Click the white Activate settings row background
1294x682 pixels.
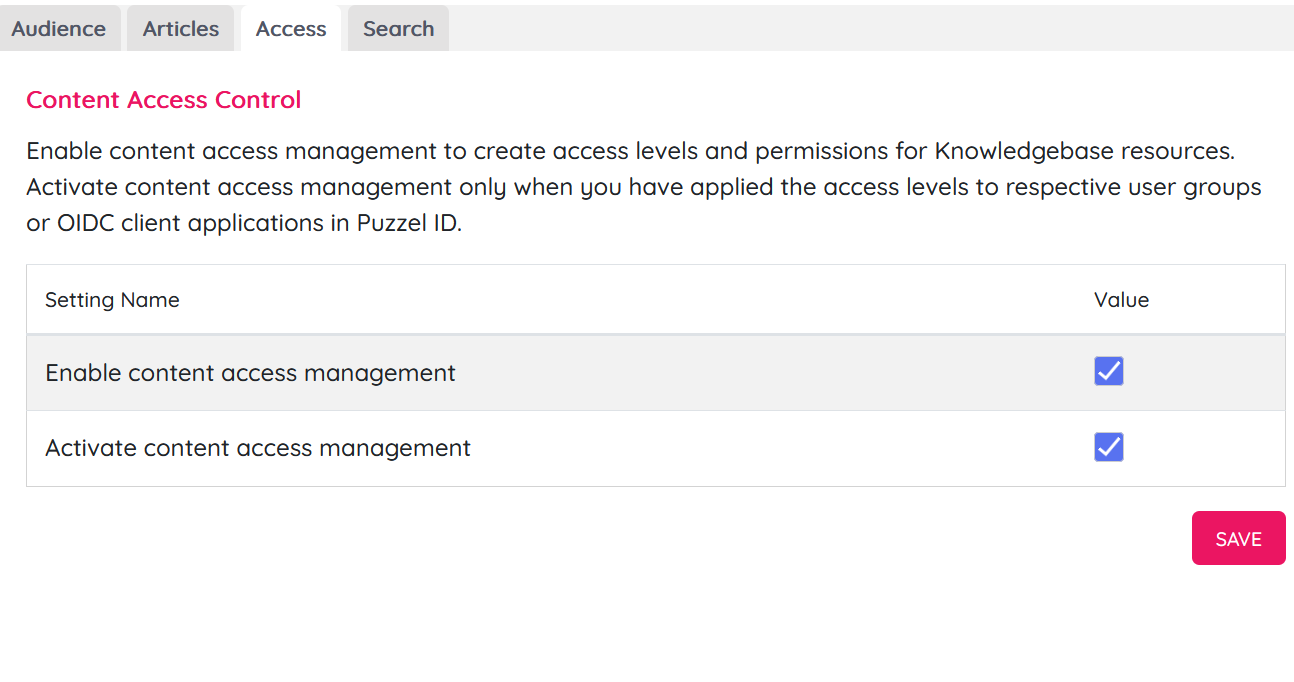(750, 448)
